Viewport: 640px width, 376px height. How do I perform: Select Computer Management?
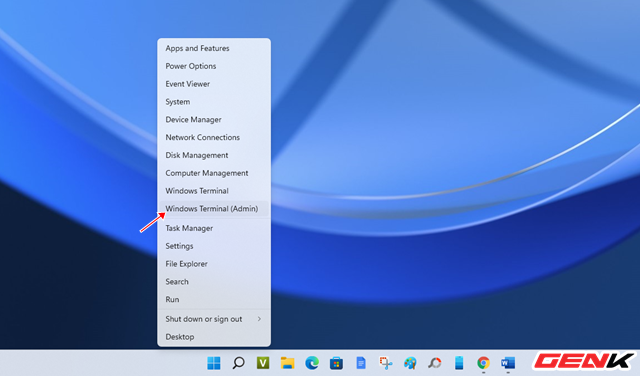[214, 173]
